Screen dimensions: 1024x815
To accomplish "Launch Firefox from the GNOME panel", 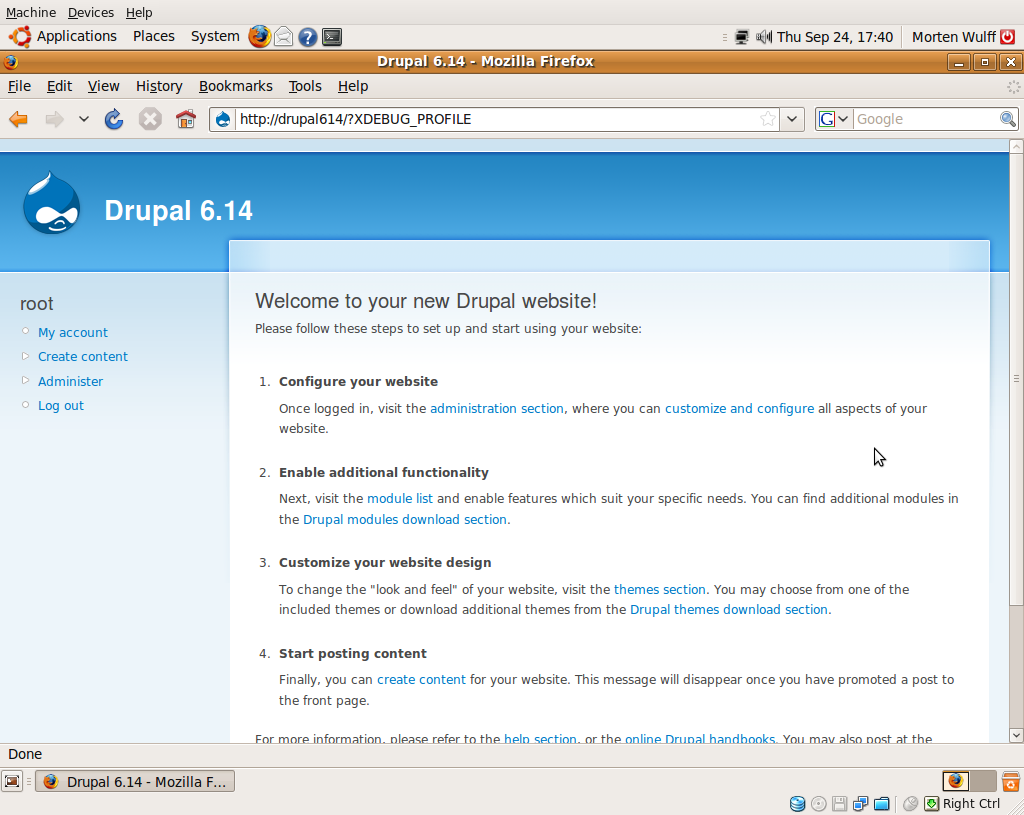I will [259, 37].
